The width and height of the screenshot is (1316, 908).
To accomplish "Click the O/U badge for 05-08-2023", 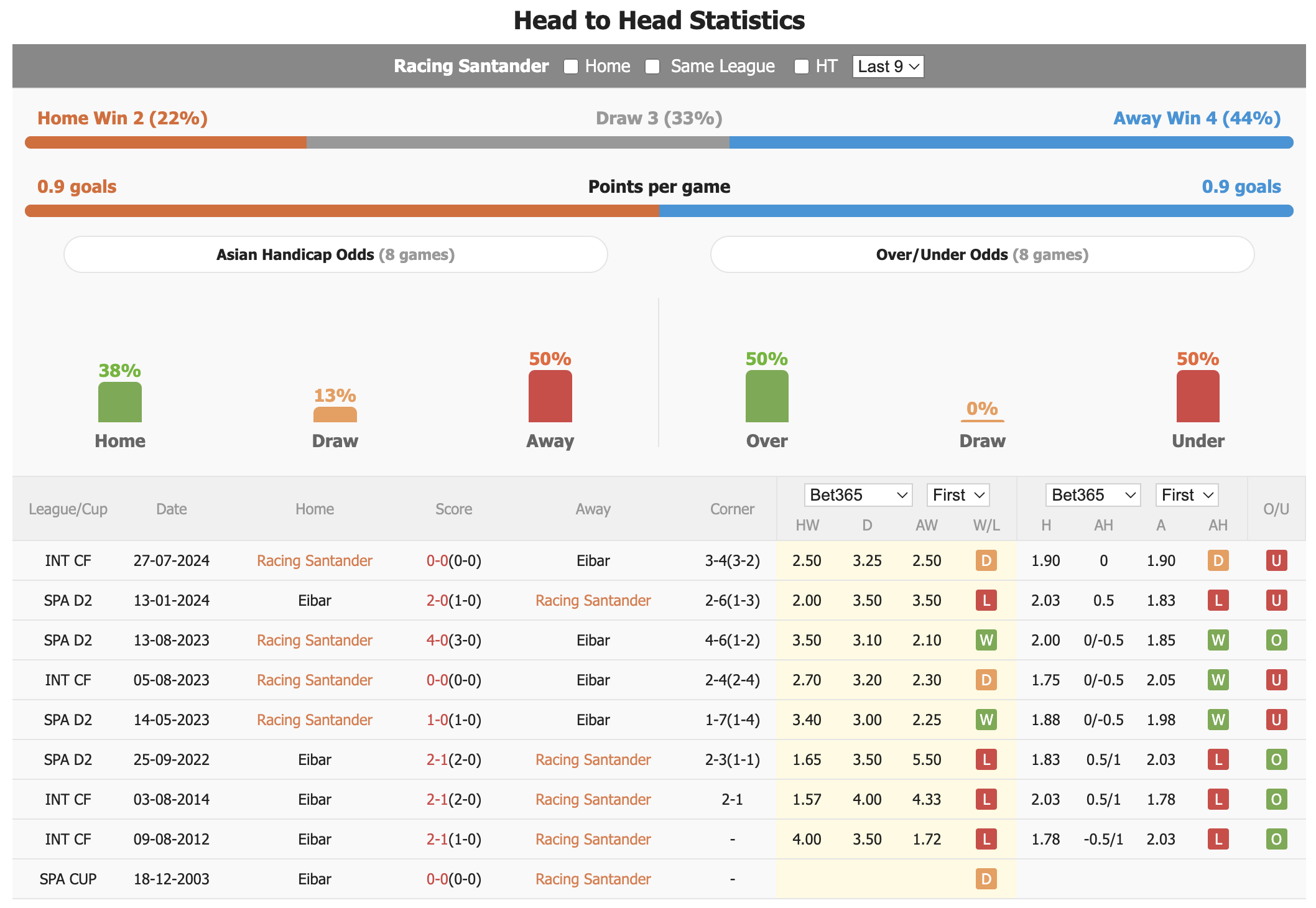I will click(1276, 680).
